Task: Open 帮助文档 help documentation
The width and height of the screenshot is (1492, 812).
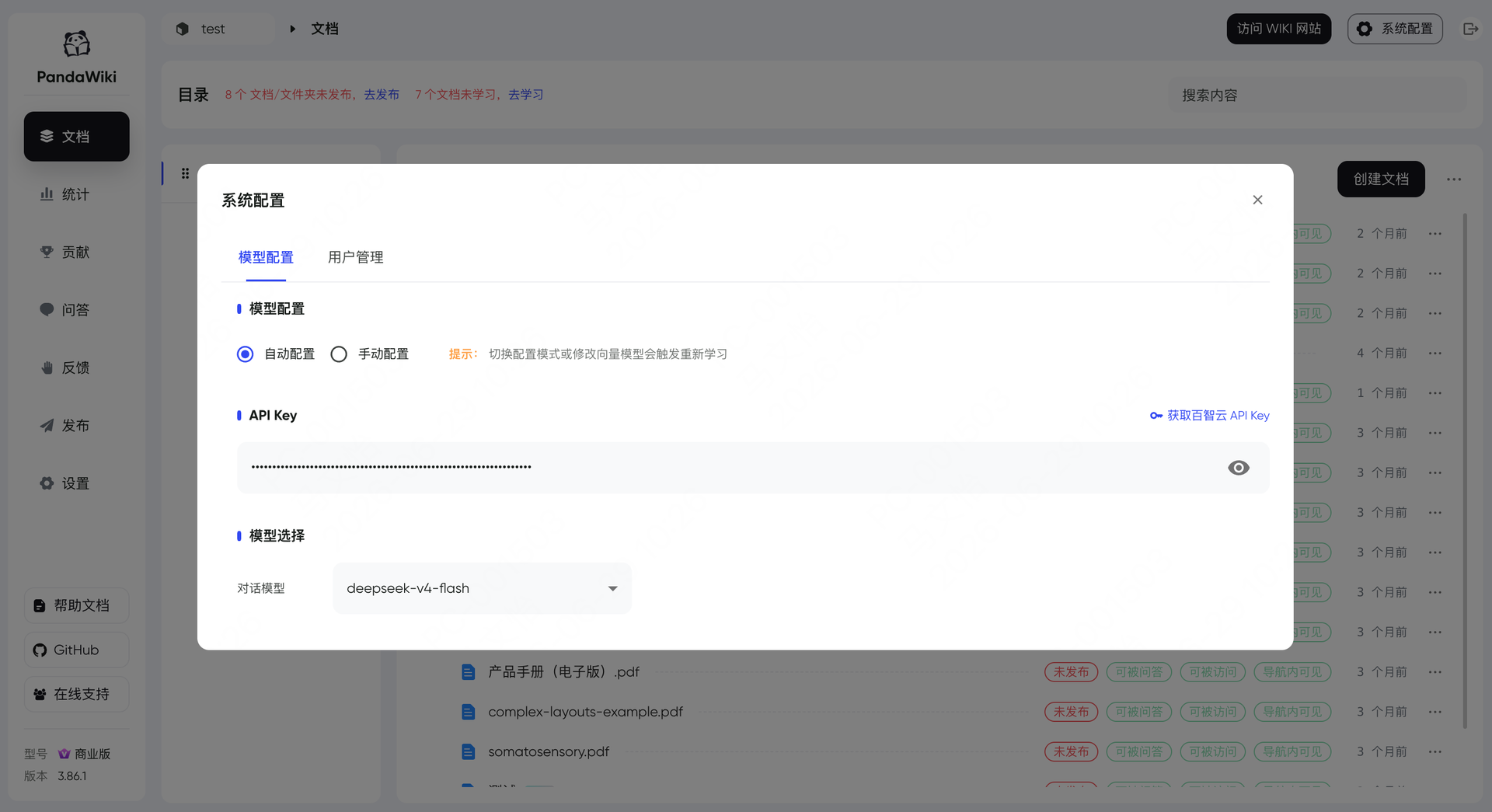Action: point(76,605)
